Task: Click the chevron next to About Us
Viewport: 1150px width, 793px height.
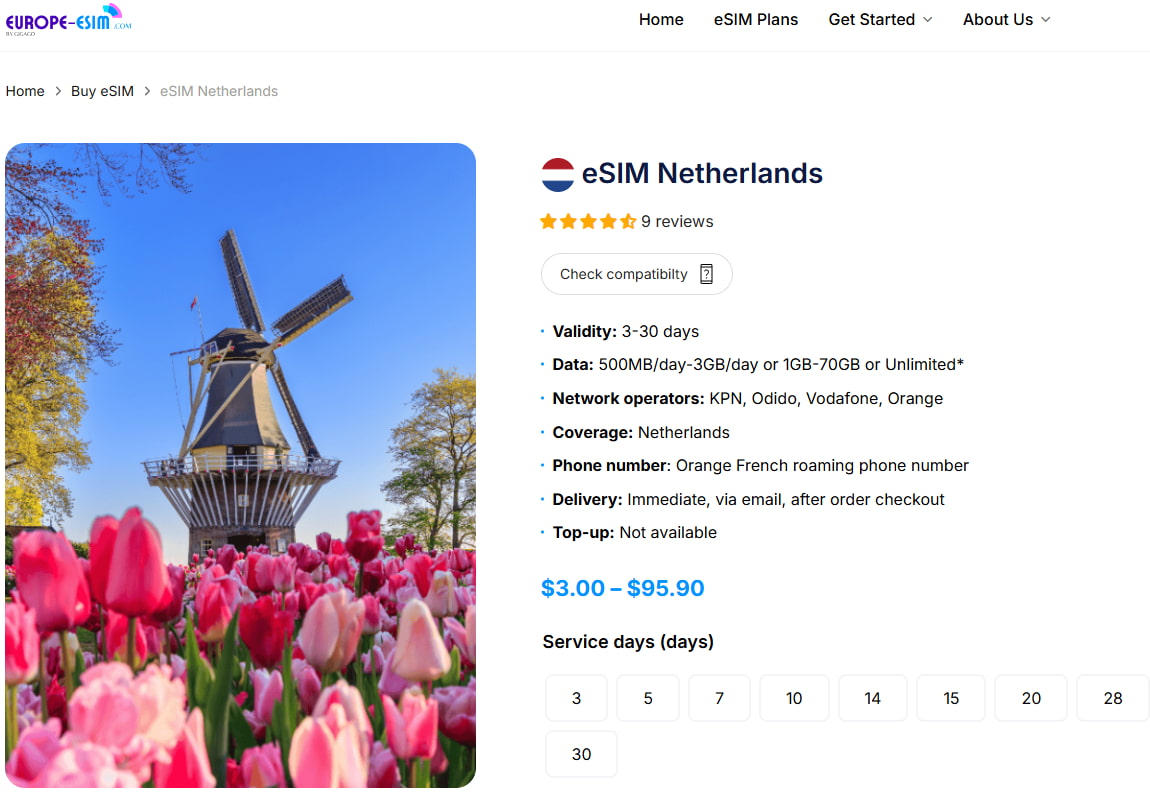Action: click(1046, 19)
